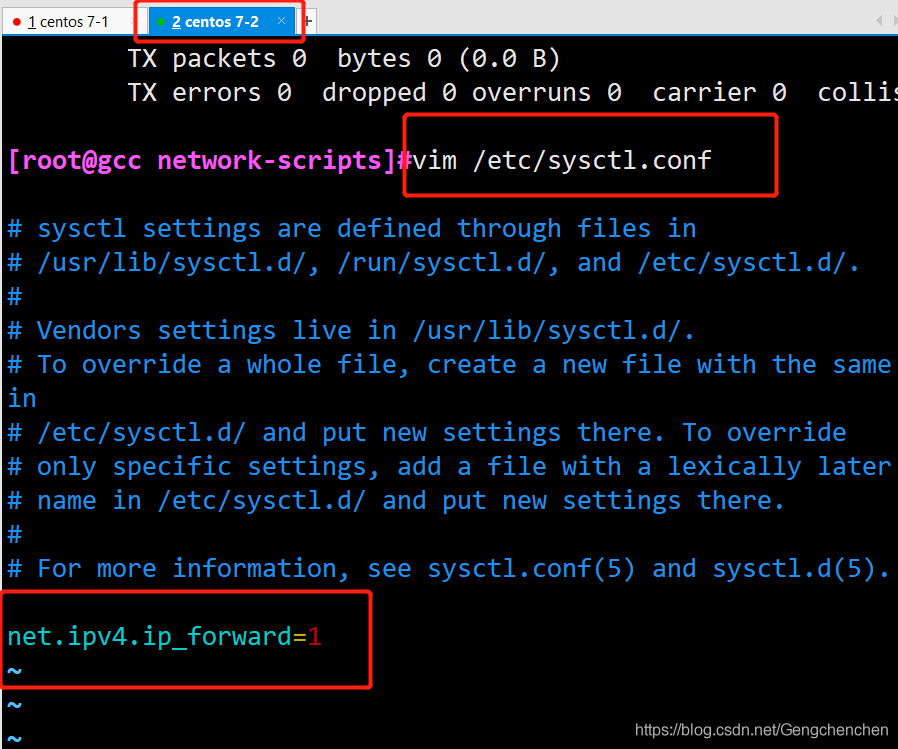
Task: Click '# only specific settings' comment line
Action: [449, 467]
